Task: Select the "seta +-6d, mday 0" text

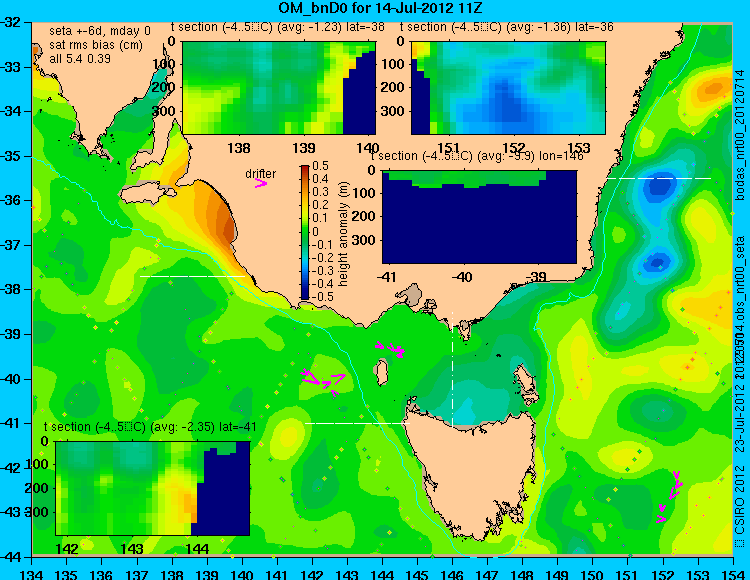Action: [99, 31]
